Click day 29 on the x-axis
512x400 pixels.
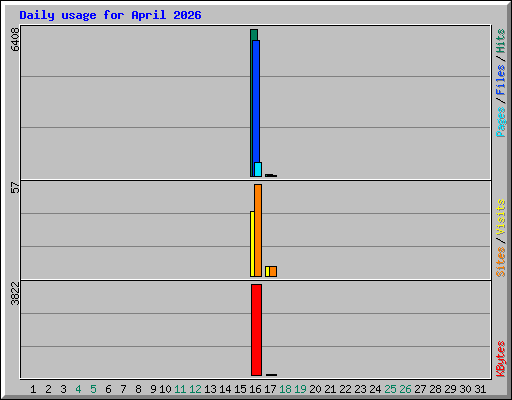[450, 389]
